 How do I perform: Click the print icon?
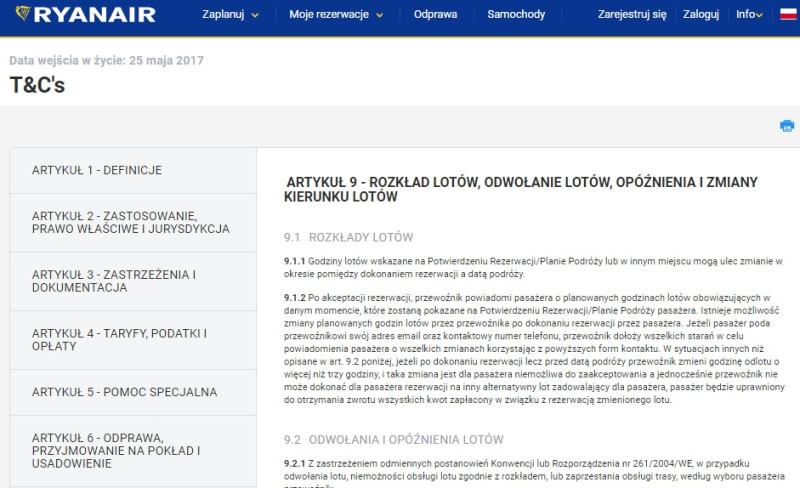pos(787,126)
